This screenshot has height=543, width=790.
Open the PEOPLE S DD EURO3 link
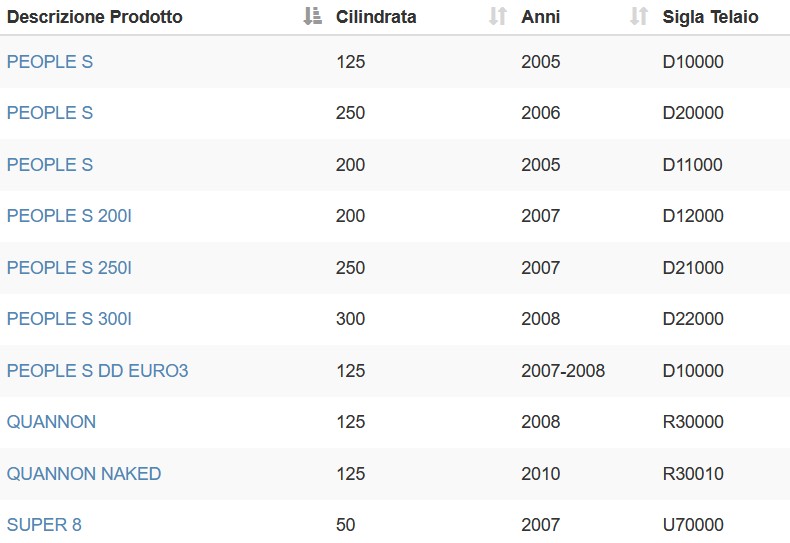[98, 370]
